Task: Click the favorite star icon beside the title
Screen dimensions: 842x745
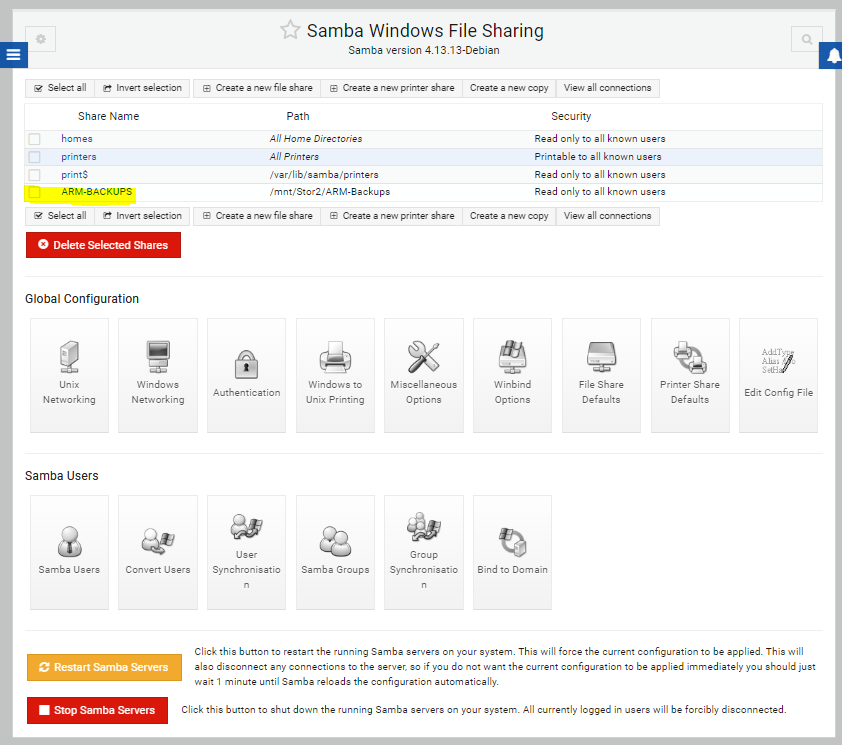Action: (x=290, y=30)
